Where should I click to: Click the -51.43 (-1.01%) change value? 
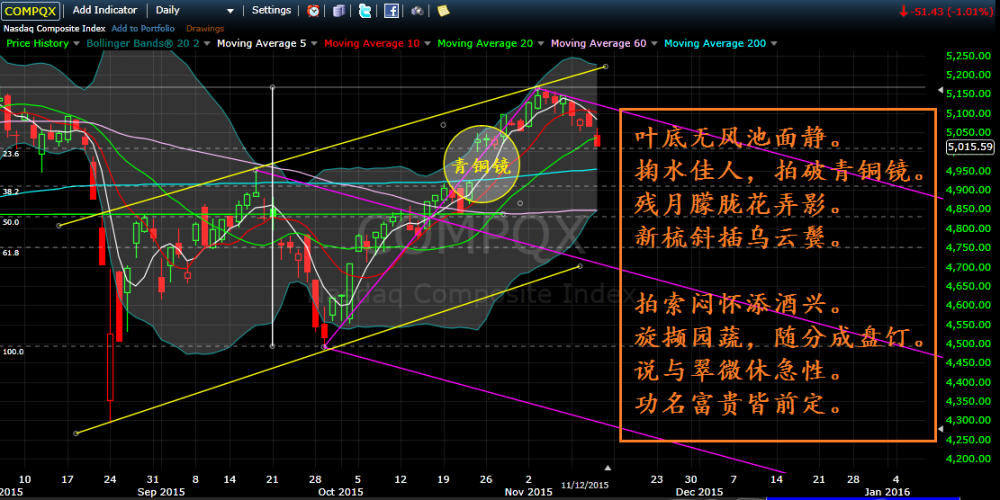pyautogui.click(x=951, y=11)
